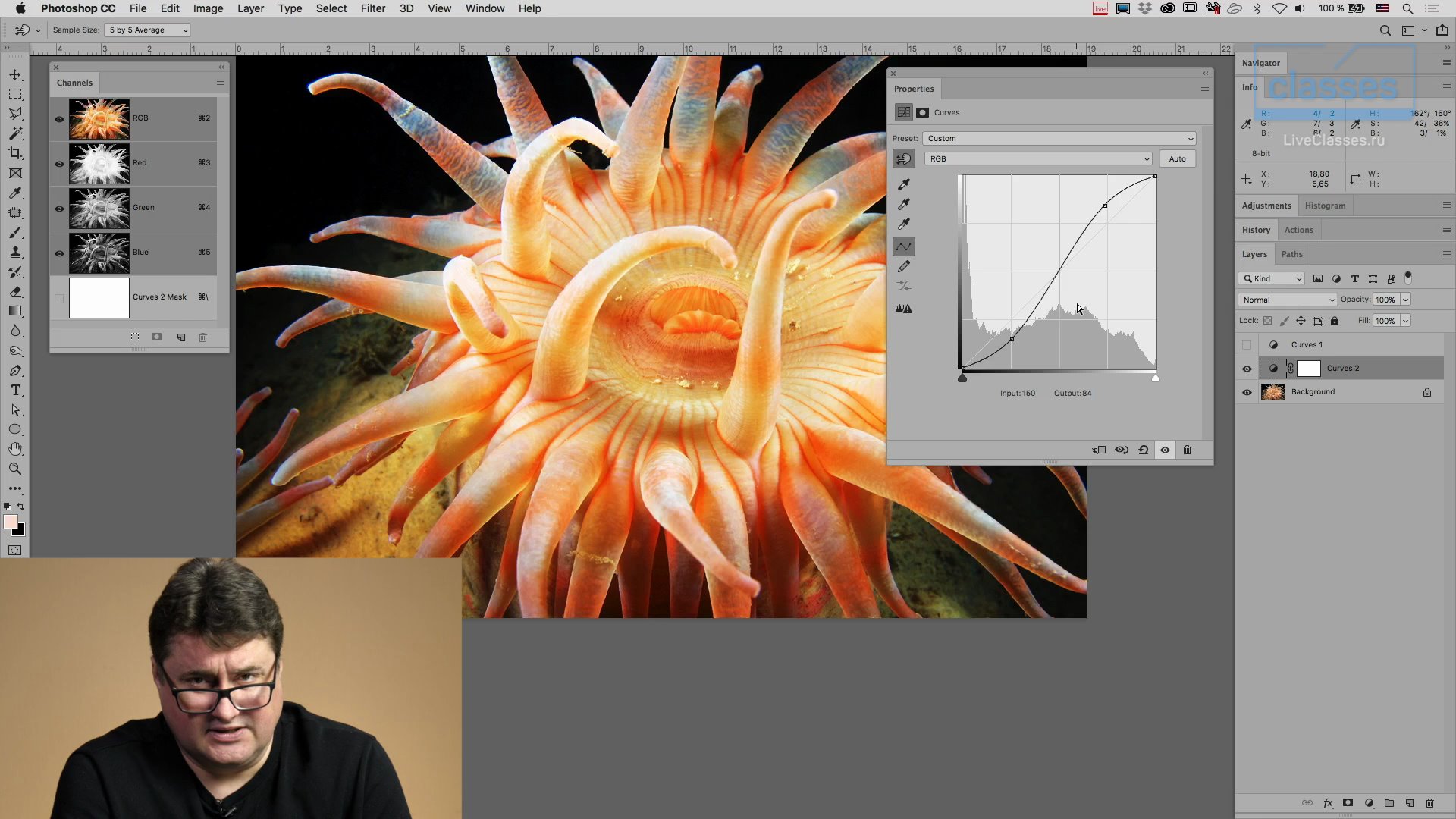Screen dimensions: 1456x819
Task: Open the layer Kind filter dropdown
Action: pyautogui.click(x=1272, y=279)
